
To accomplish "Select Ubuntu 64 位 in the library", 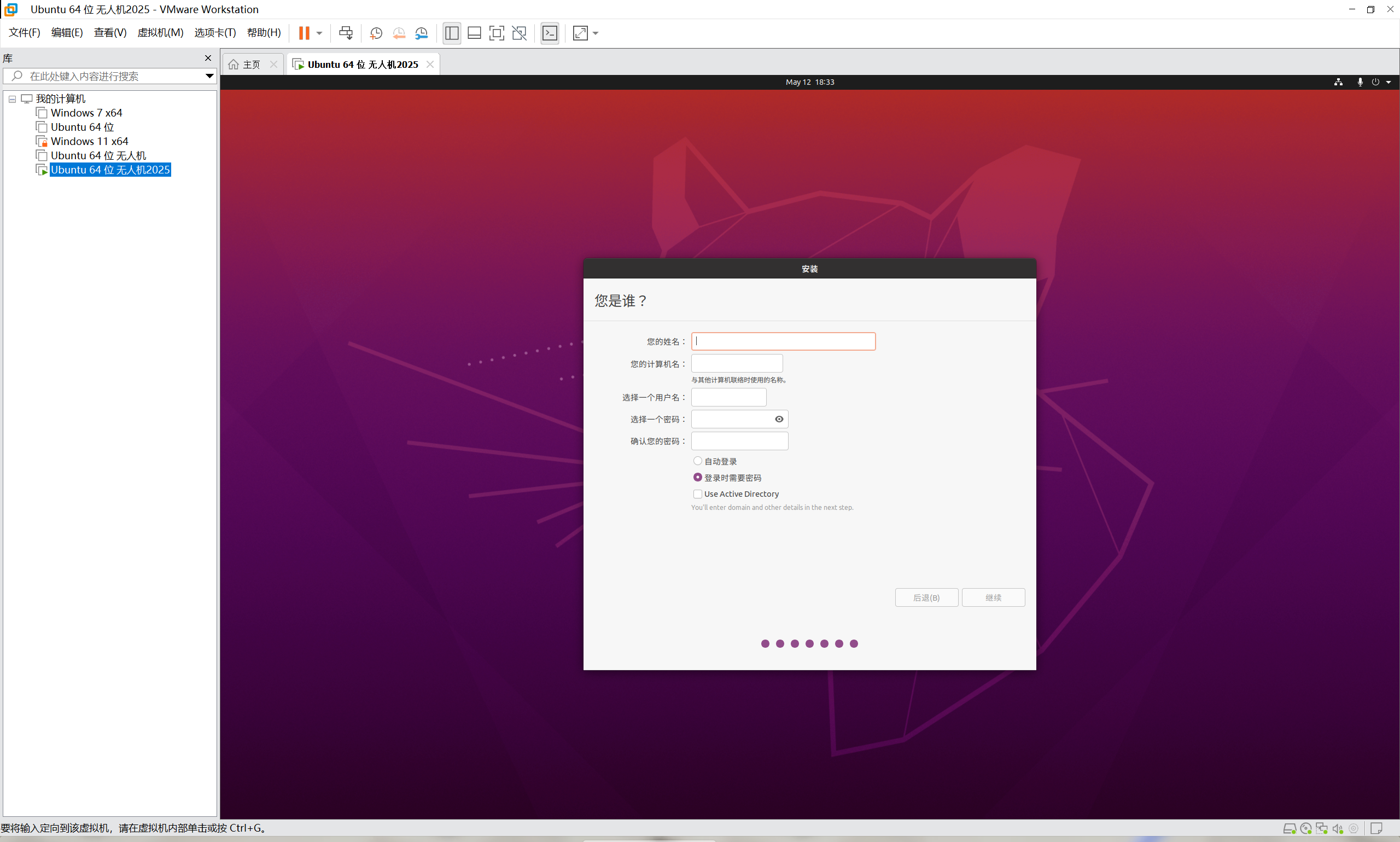I will [82, 127].
